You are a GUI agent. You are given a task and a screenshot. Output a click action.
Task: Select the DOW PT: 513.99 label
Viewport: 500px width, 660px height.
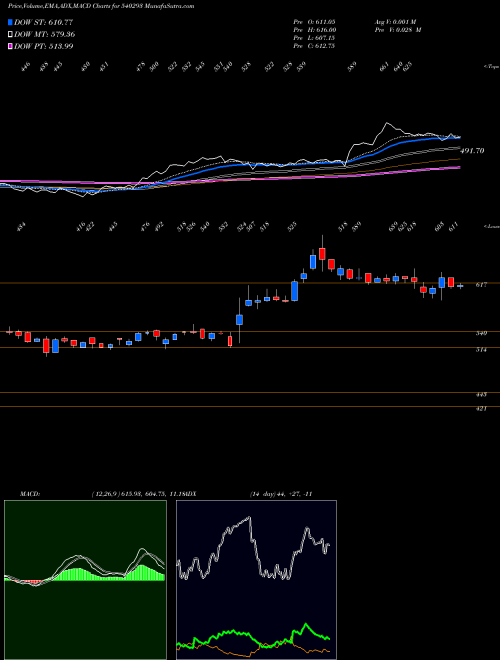pos(44,46)
